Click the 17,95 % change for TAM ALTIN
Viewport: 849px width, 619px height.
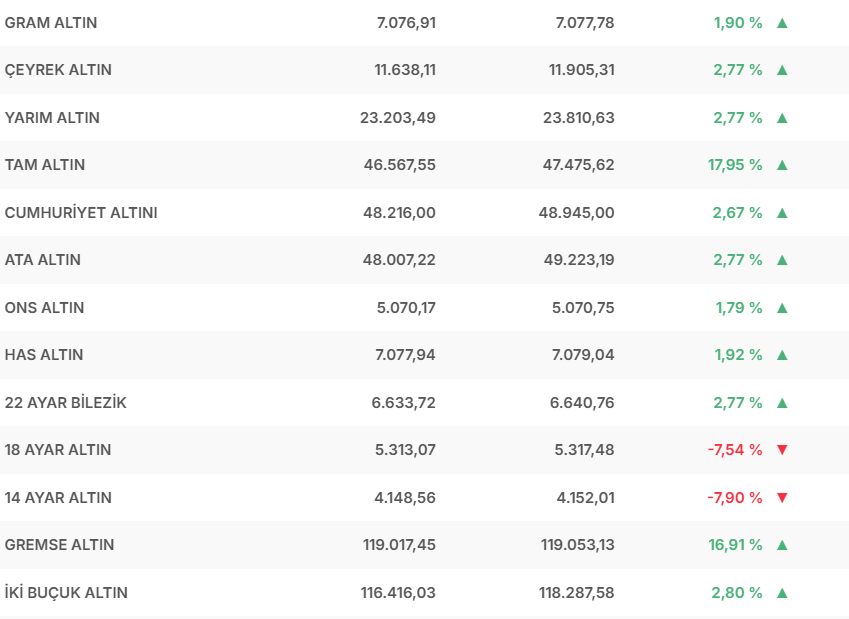(x=735, y=165)
